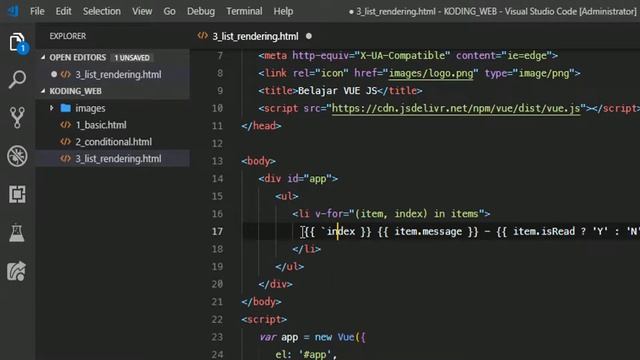The height and width of the screenshot is (360, 640).
Task: Open the Test beaker view icon
Action: [17, 233]
